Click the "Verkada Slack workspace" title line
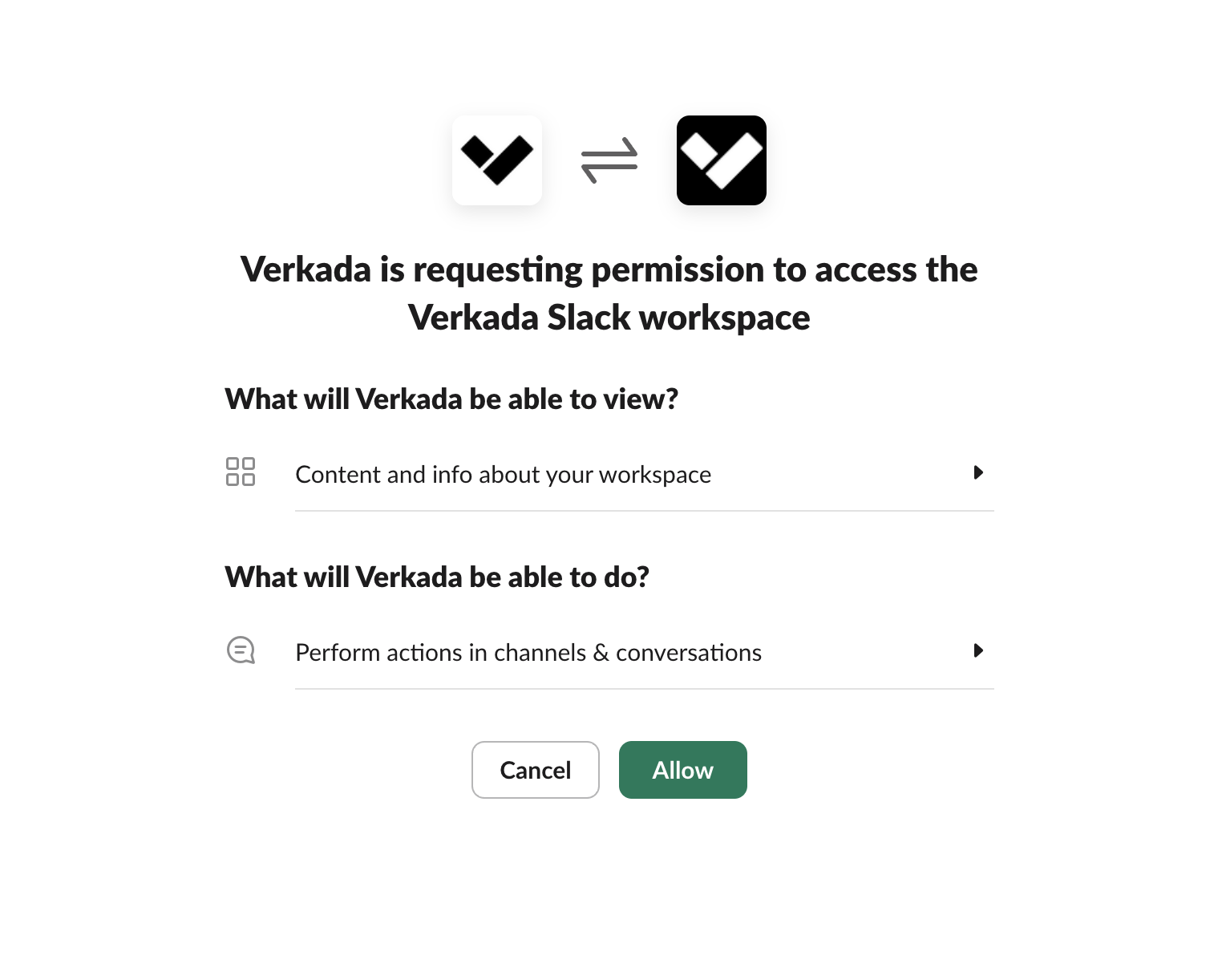1222x980 pixels. coord(609,318)
